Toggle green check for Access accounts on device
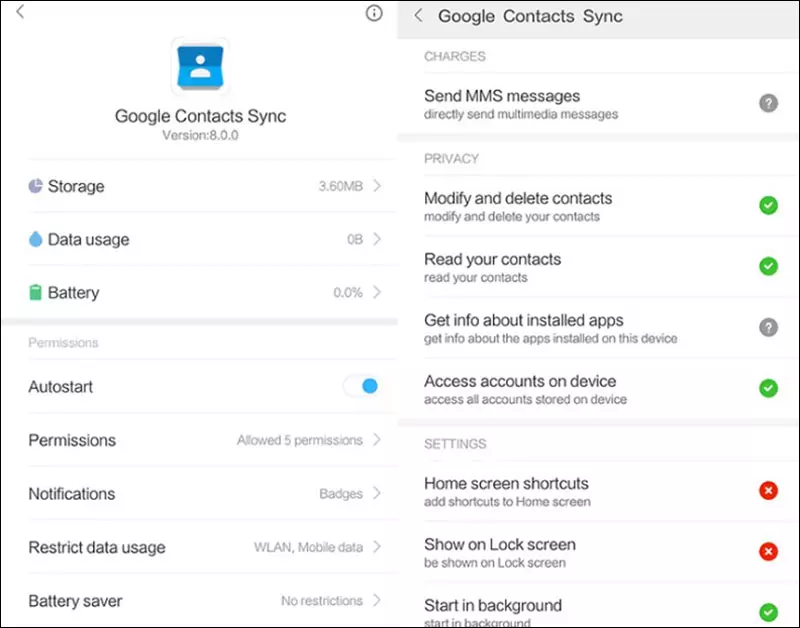800x628 pixels. [768, 388]
